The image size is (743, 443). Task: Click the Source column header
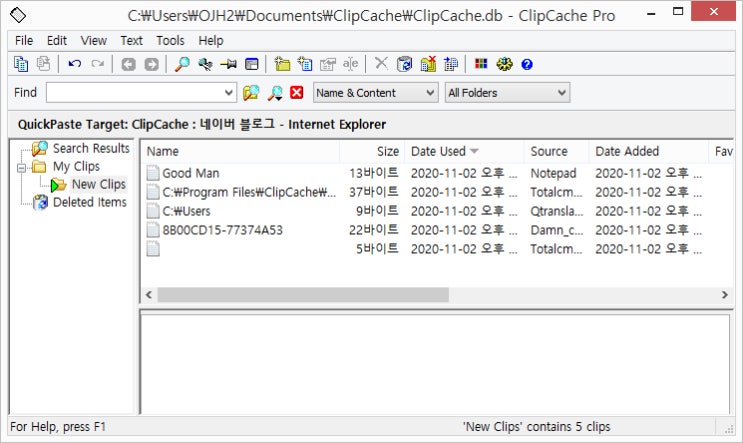point(556,152)
